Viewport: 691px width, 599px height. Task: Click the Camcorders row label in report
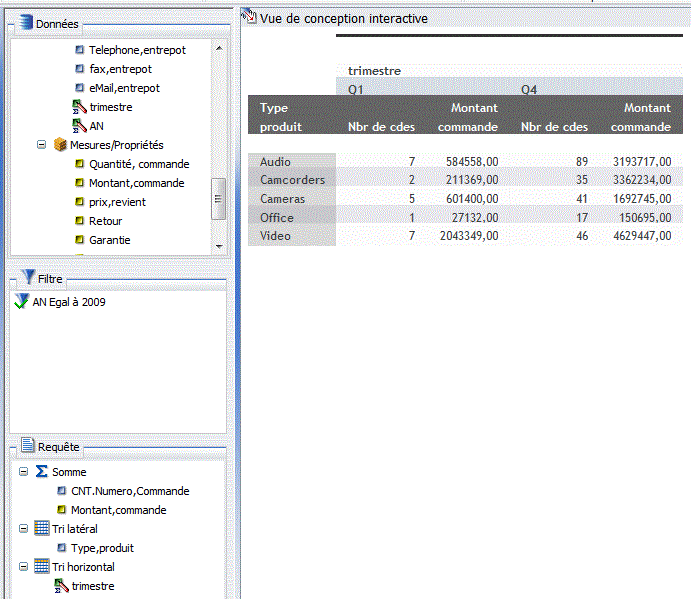coord(292,180)
